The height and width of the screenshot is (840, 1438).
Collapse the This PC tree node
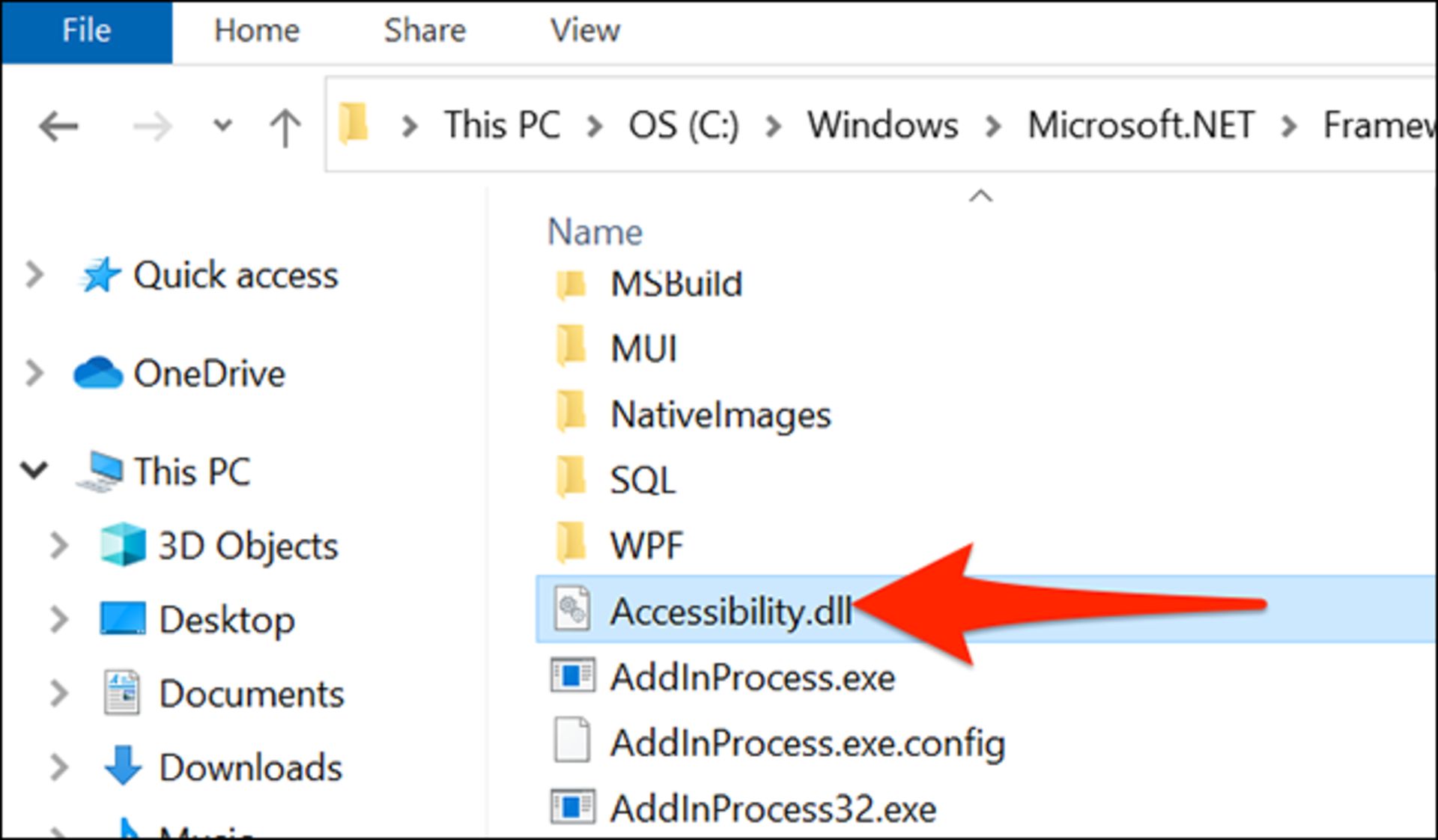tap(34, 471)
